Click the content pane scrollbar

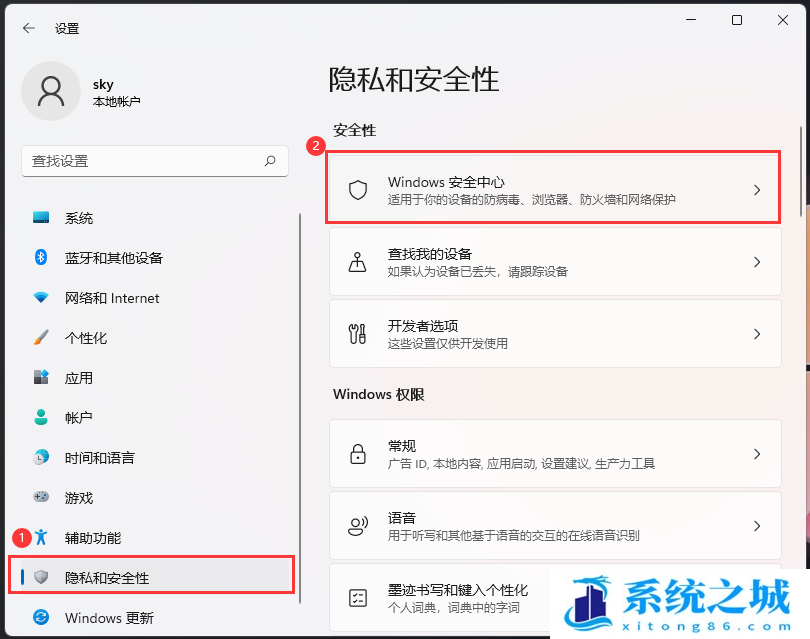(801, 172)
